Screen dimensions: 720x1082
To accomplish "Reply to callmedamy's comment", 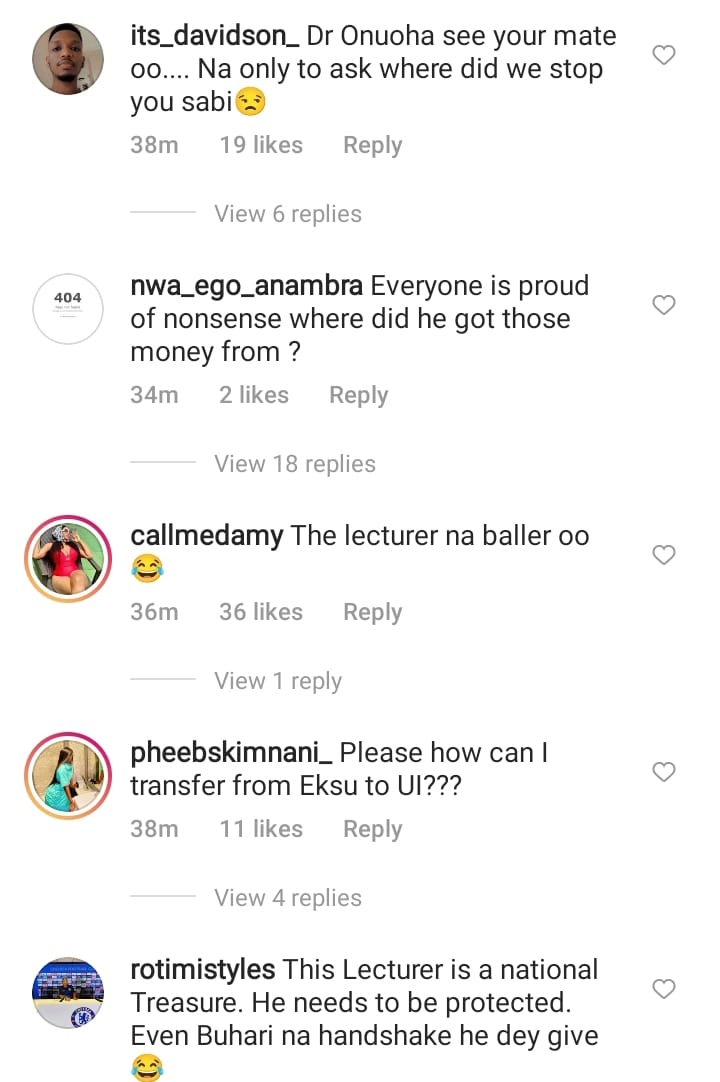I will [372, 612].
